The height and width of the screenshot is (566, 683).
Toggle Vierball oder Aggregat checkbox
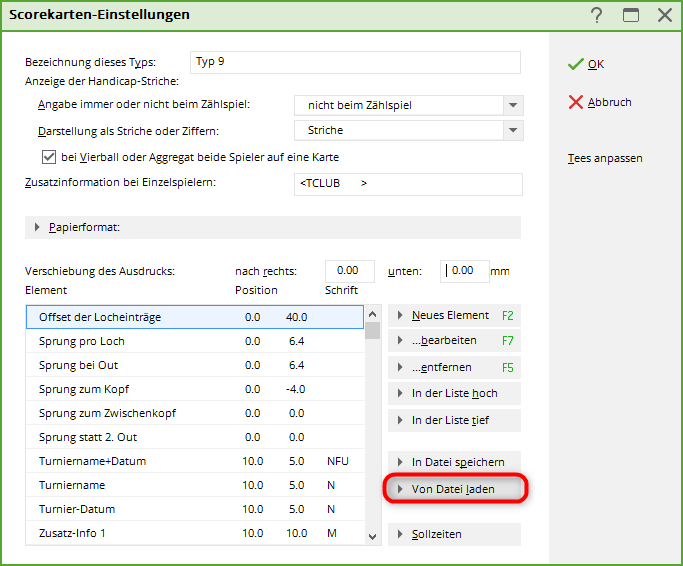tap(48, 157)
